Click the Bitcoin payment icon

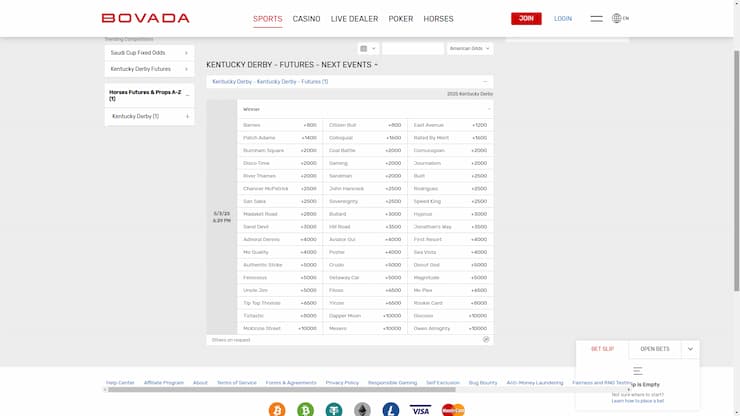[277, 409]
